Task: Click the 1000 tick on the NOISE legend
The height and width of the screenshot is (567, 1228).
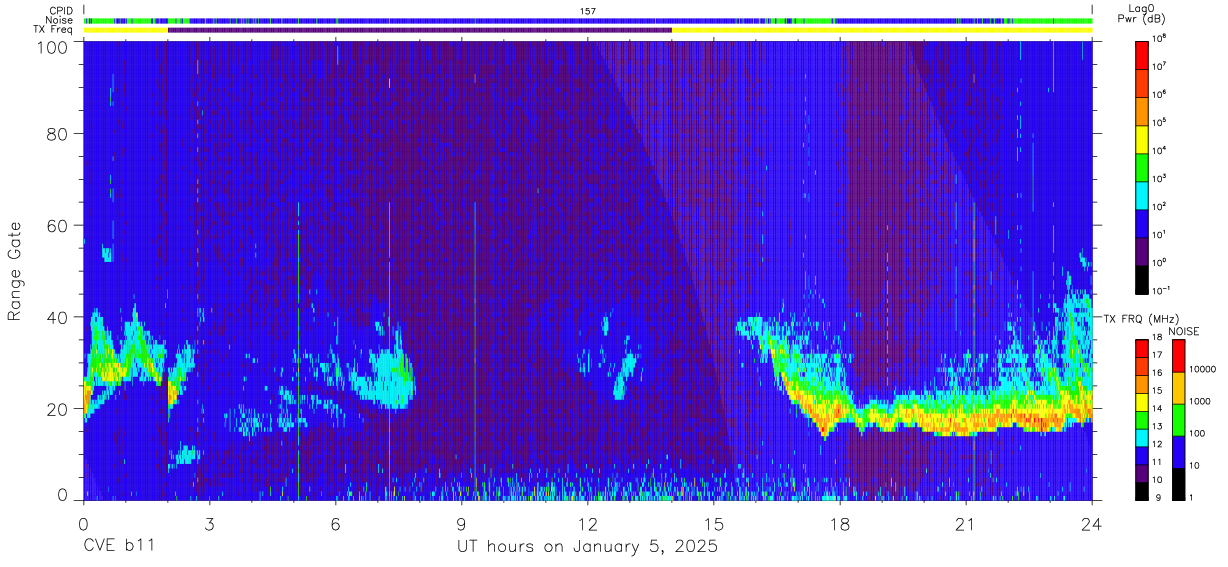Action: (x=1199, y=401)
